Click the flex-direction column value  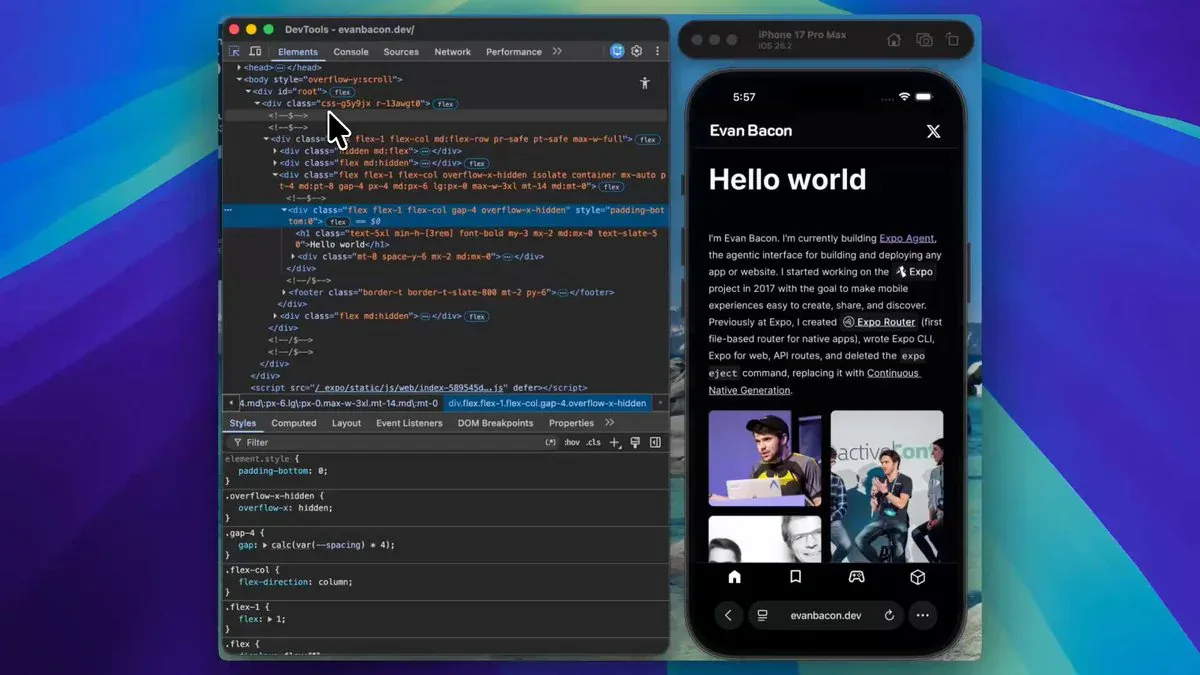click(x=334, y=582)
